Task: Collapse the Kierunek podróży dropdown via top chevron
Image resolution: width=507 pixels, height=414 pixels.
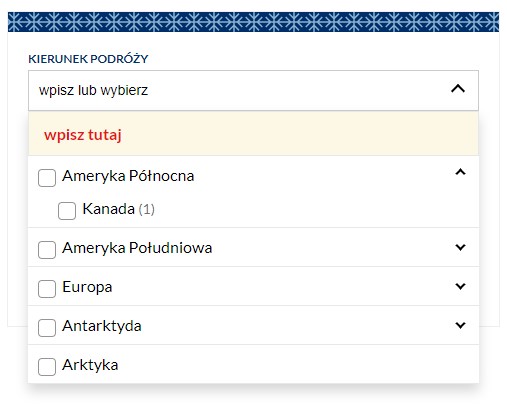Action: 458,89
